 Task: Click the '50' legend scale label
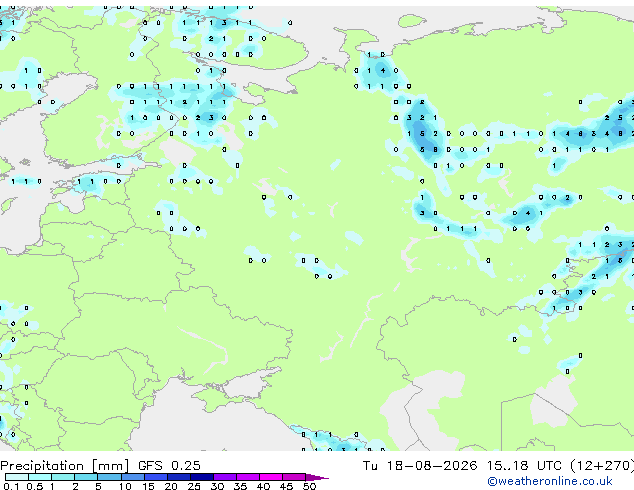pyautogui.click(x=309, y=486)
